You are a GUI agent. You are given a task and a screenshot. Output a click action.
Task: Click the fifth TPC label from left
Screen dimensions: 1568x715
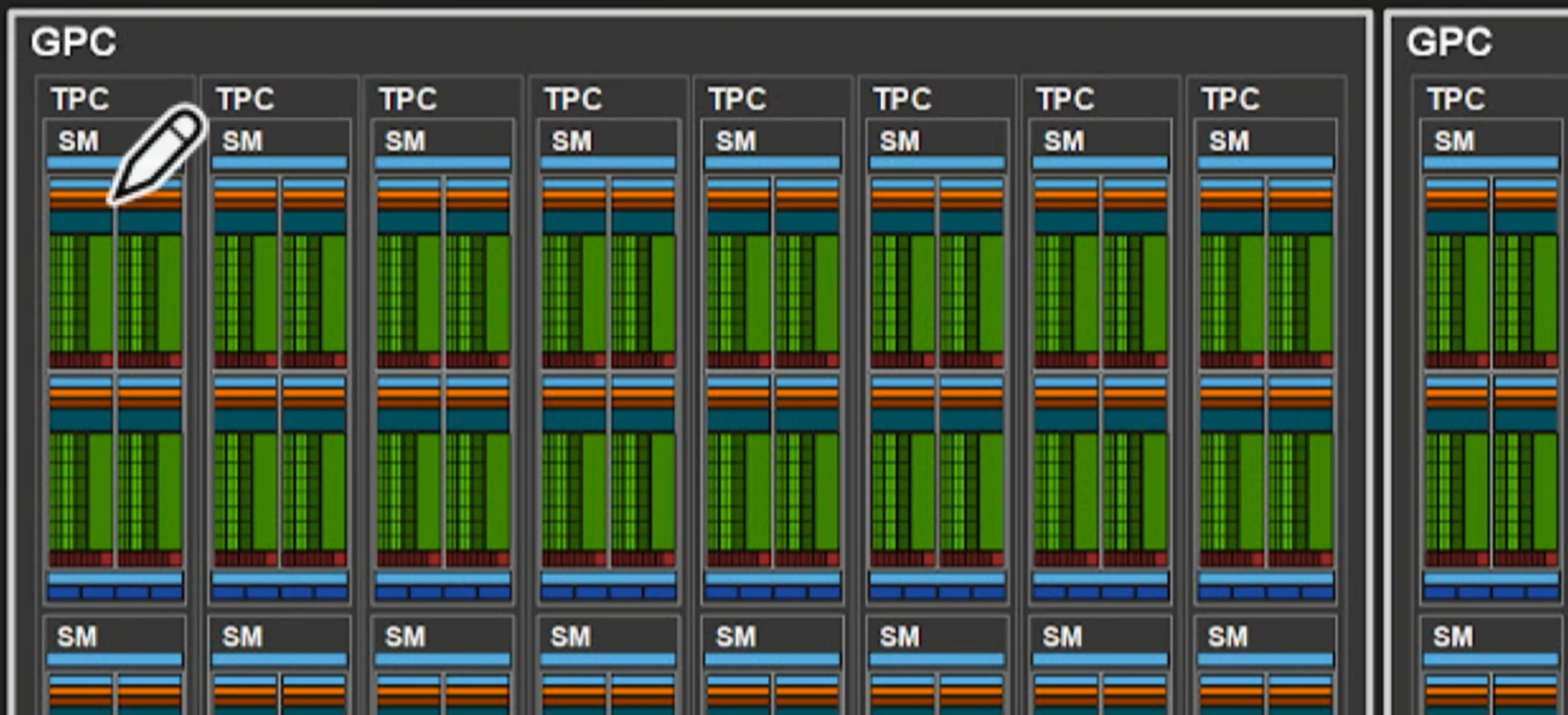click(x=738, y=99)
